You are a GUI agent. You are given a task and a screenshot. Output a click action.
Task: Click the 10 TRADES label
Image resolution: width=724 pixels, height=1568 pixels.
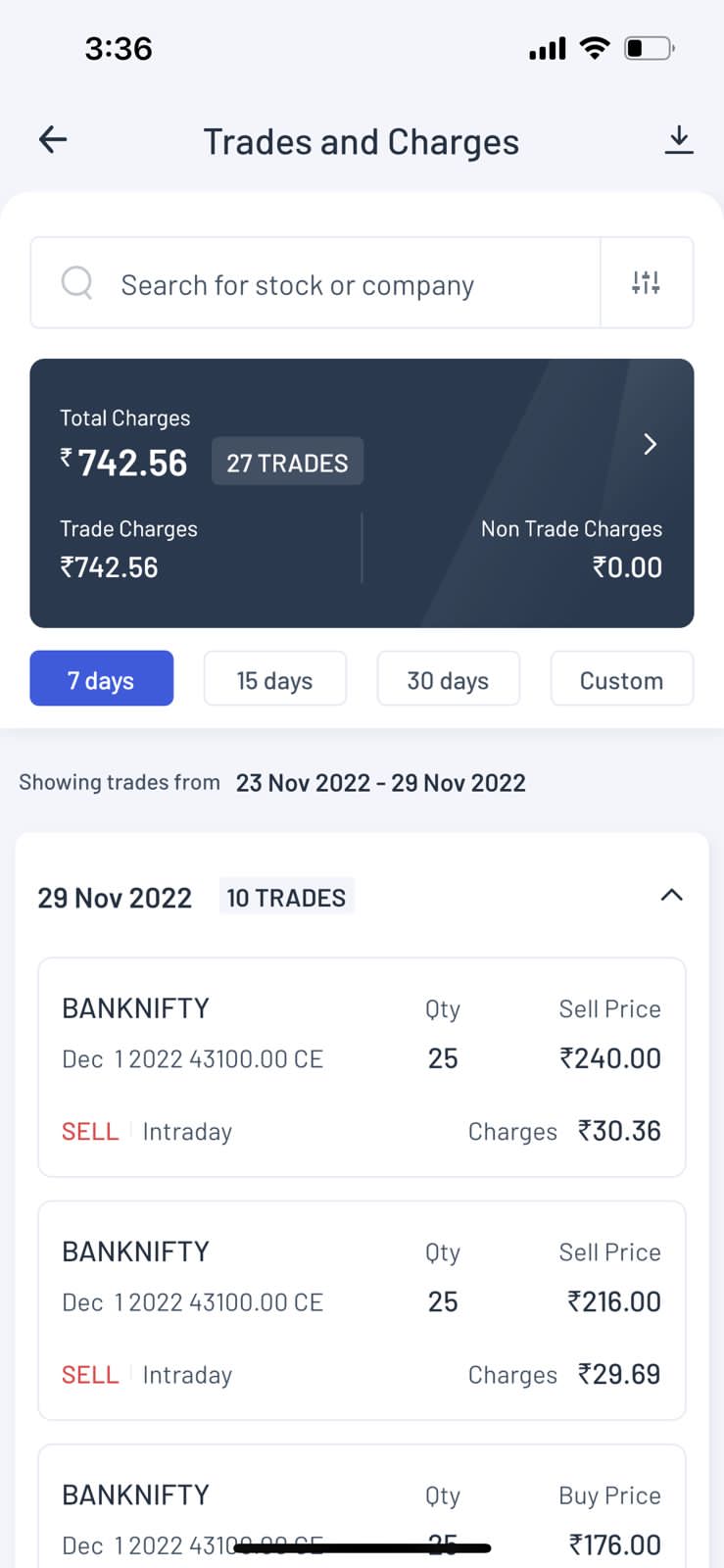[286, 898]
